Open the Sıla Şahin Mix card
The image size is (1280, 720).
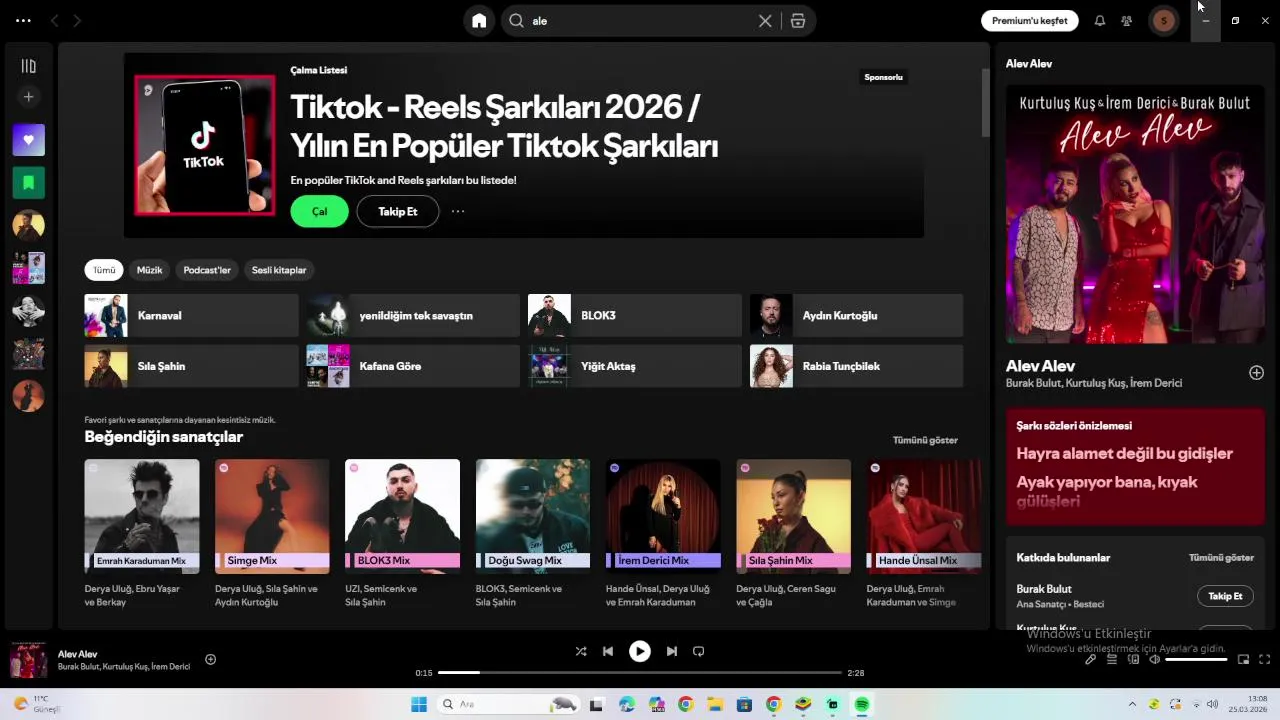pyautogui.click(x=793, y=533)
